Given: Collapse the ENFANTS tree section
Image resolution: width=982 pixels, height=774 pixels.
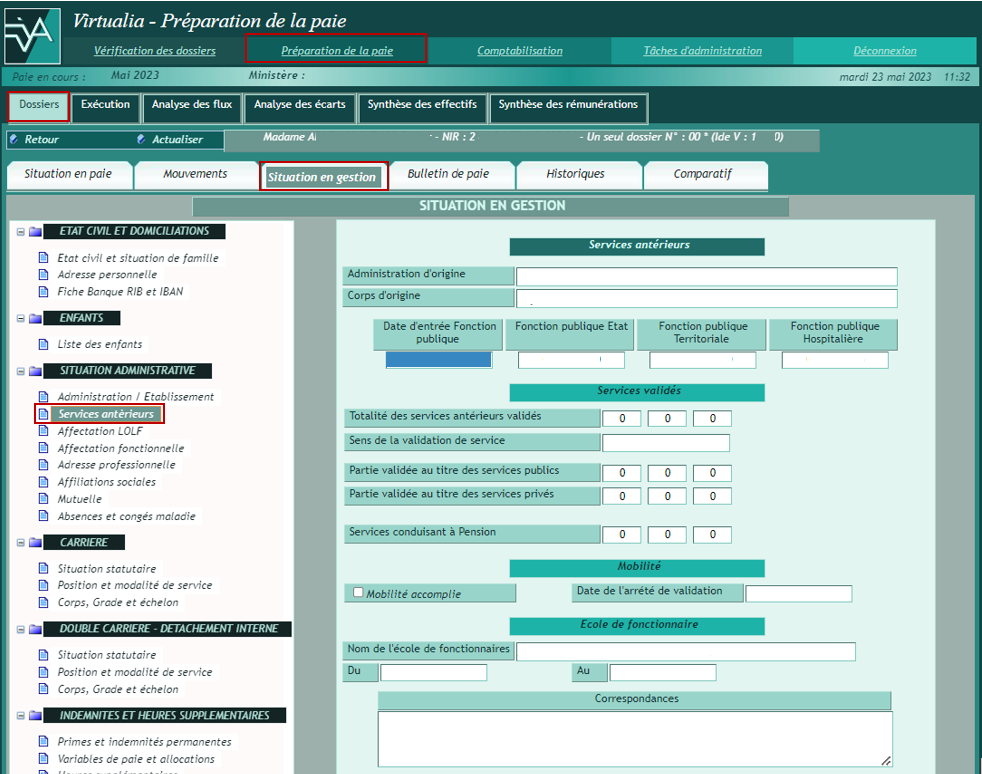Looking at the screenshot, I should 20,319.
